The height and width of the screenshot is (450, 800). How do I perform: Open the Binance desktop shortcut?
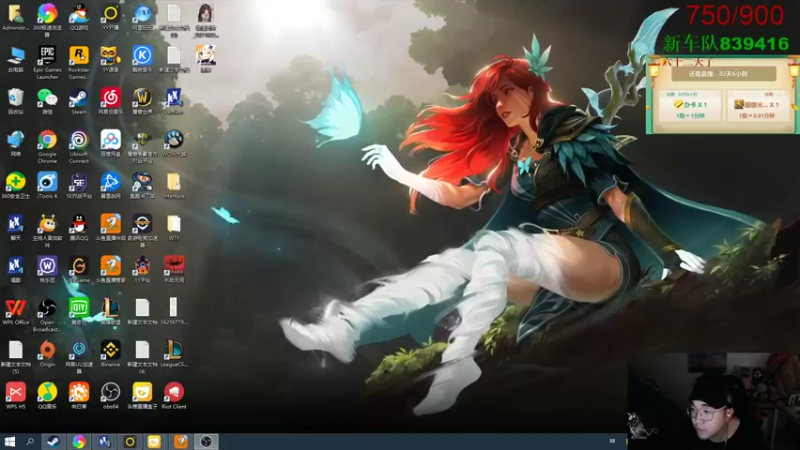click(110, 350)
